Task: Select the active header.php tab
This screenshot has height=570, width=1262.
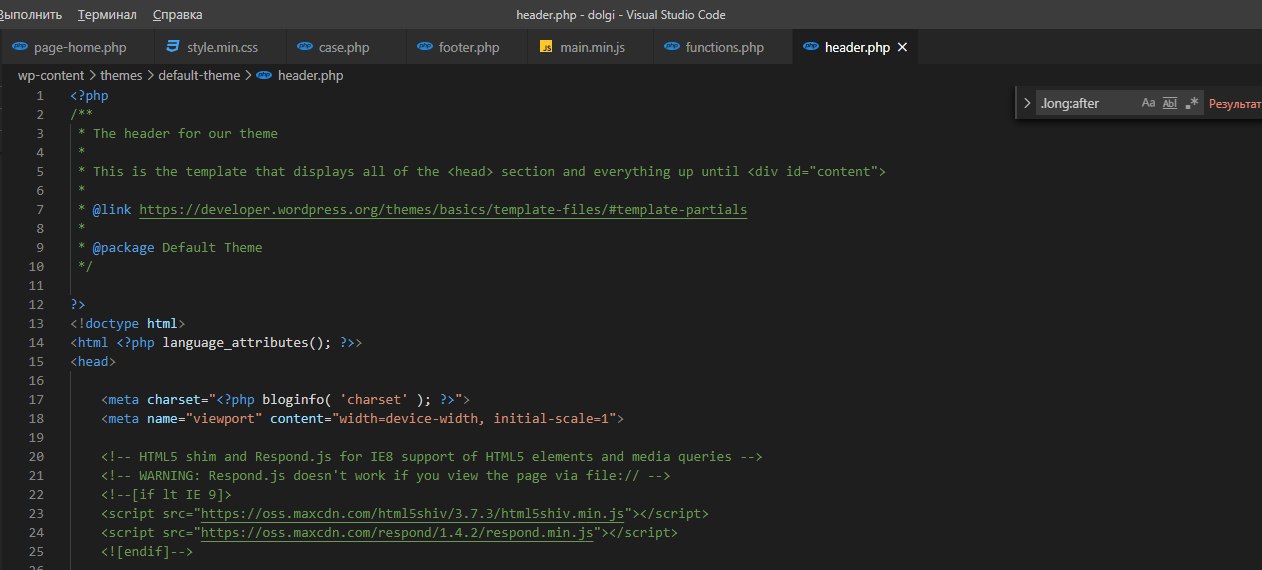Action: (855, 47)
